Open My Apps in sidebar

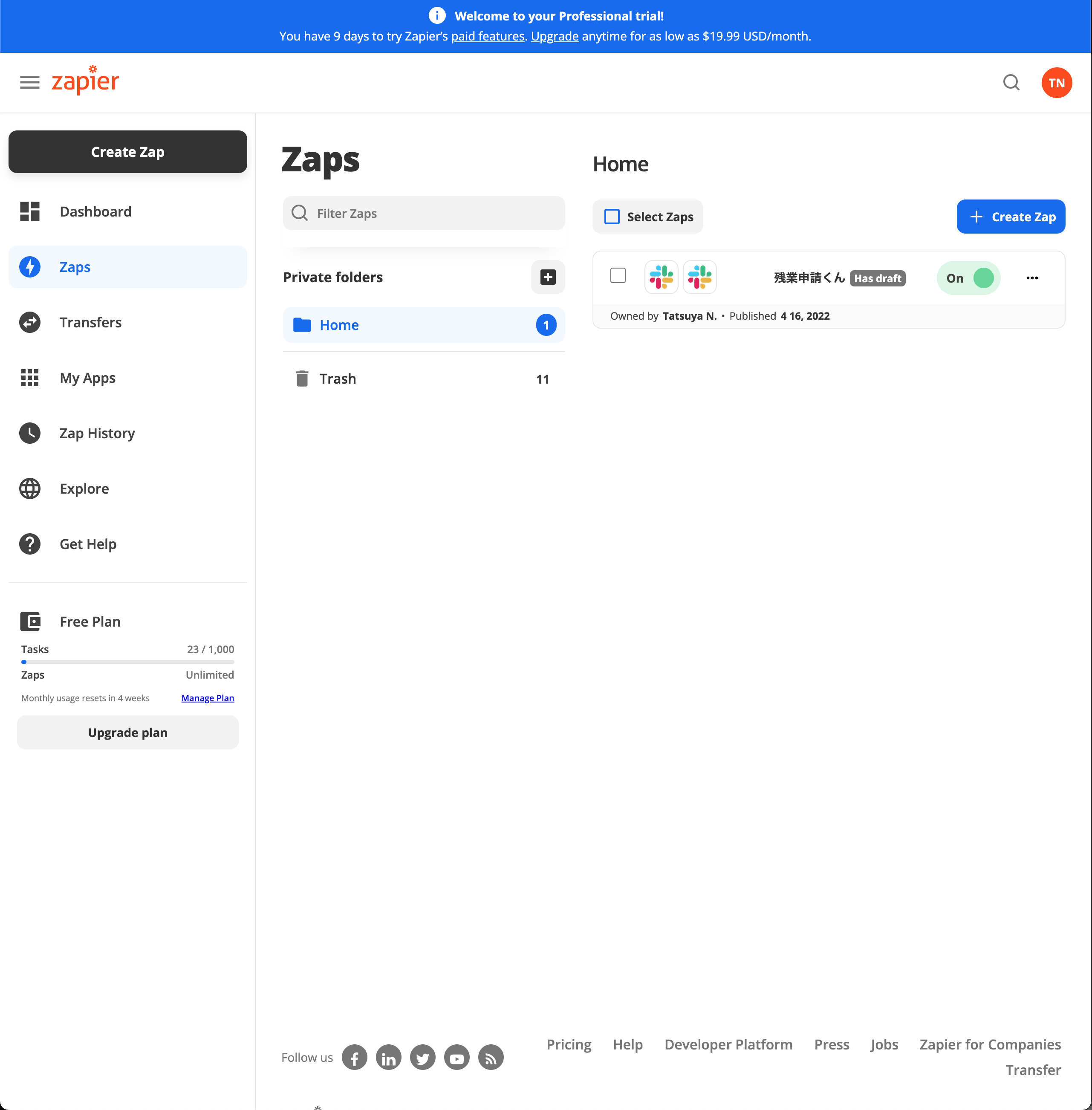coord(87,378)
